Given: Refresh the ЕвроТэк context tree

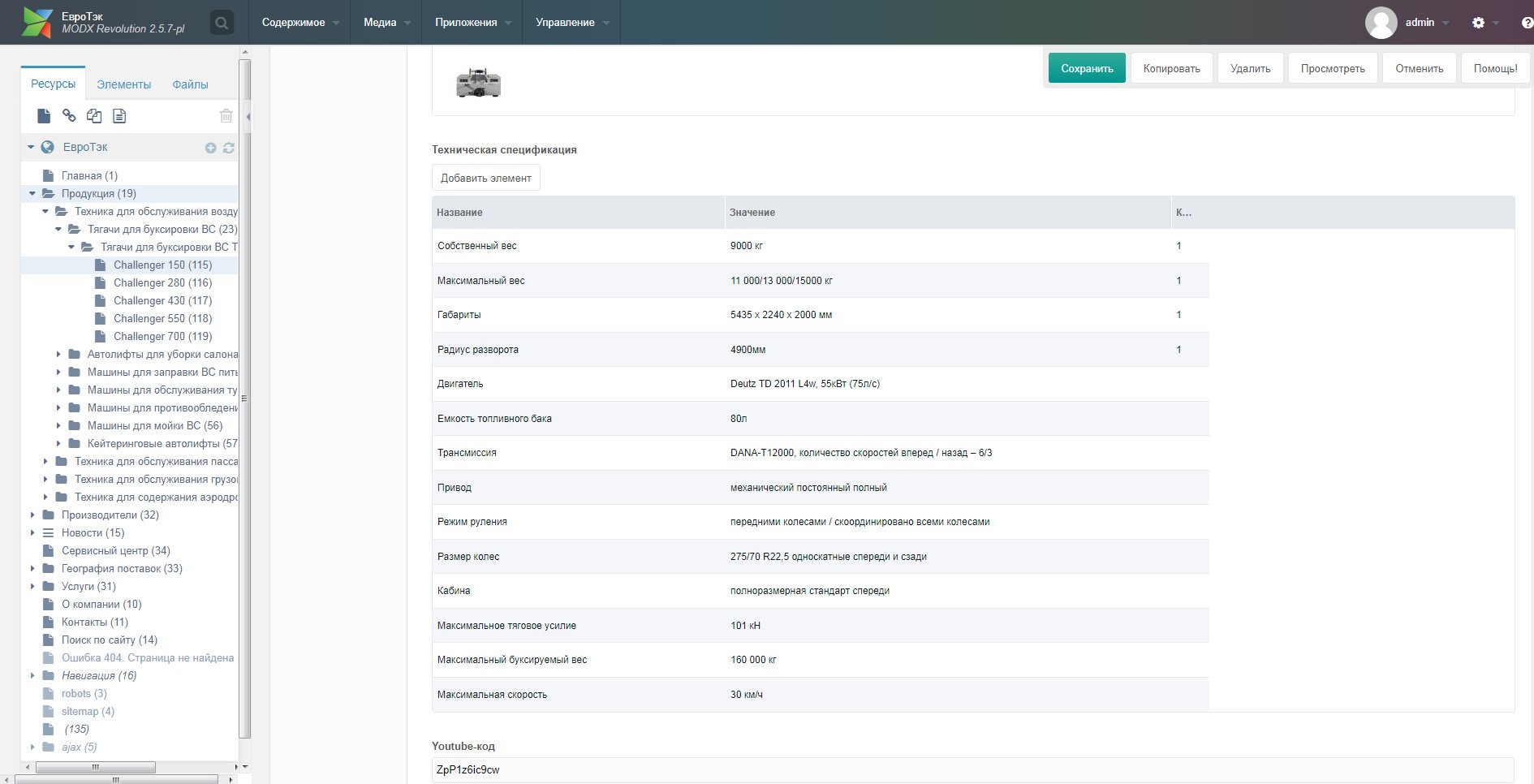Looking at the screenshot, I should click(x=229, y=148).
